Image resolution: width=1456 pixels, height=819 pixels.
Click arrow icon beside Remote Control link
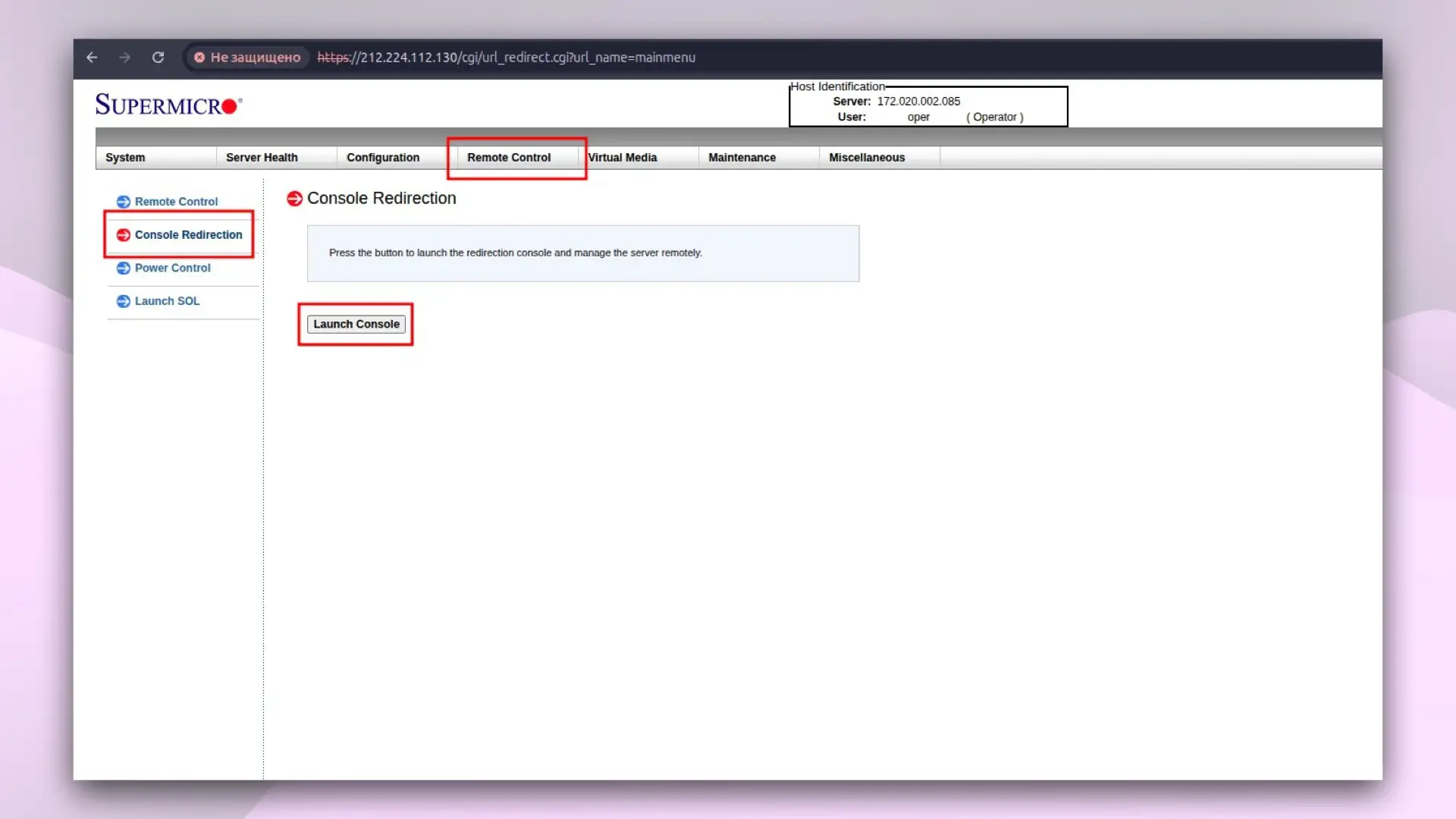(x=123, y=202)
